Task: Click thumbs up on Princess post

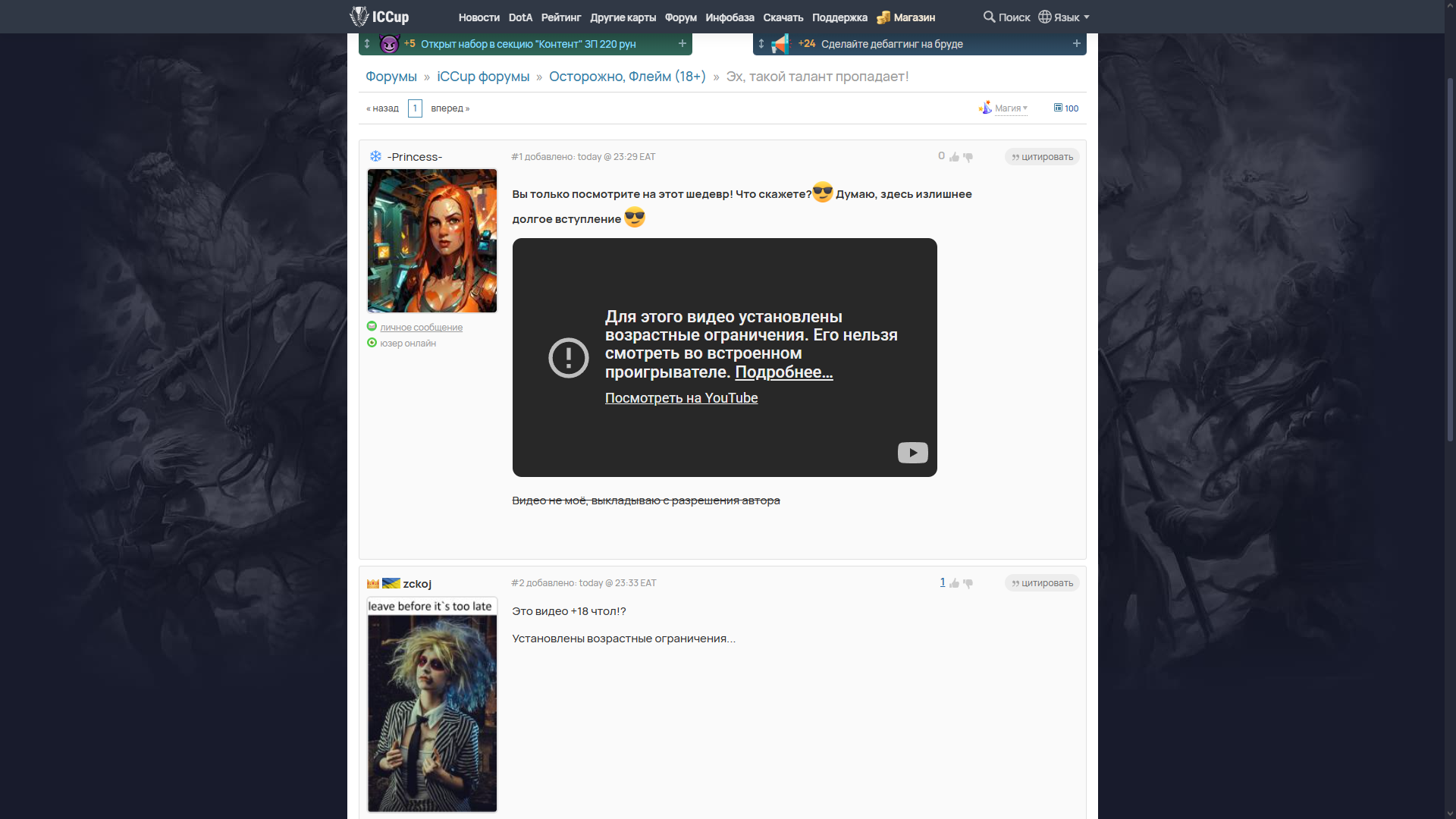Action: [954, 157]
